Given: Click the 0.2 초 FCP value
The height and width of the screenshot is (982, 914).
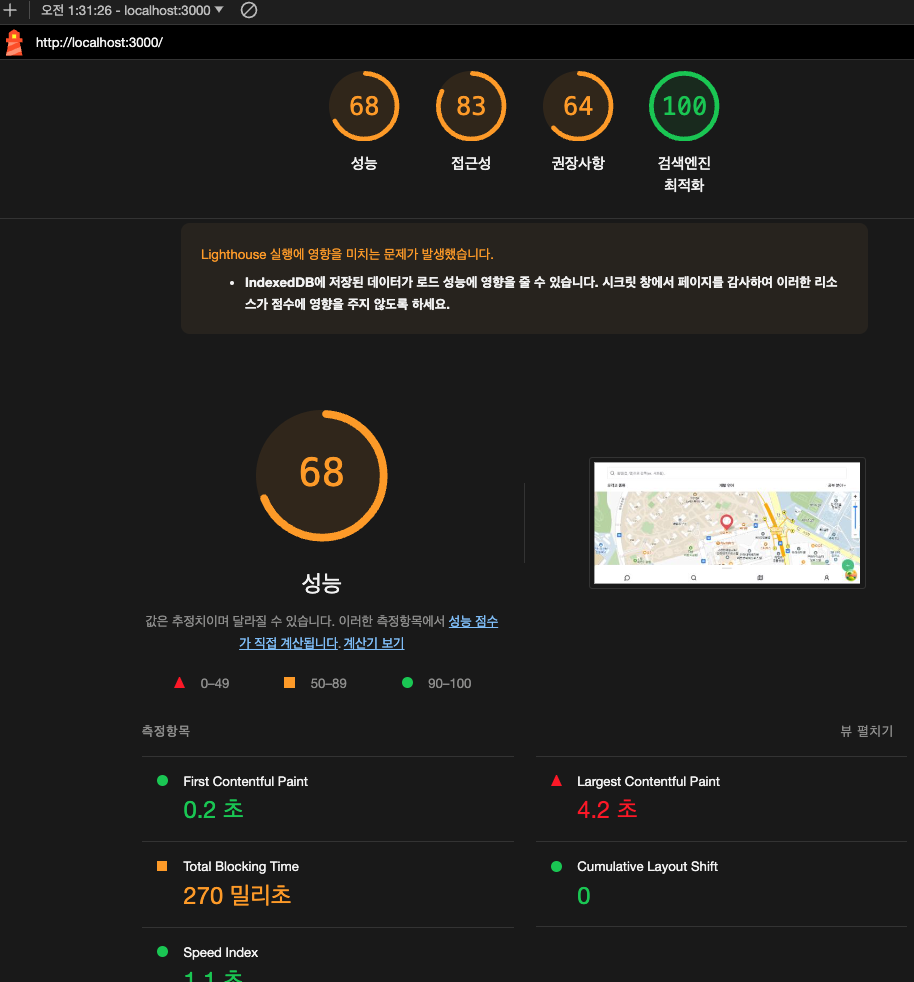Looking at the screenshot, I should 213,810.
